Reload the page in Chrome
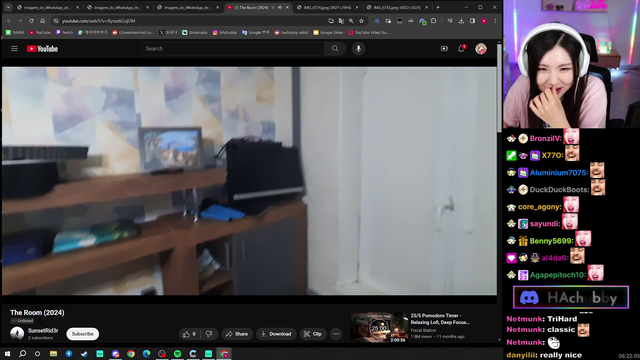Image resolution: width=640 pixels, height=360 pixels. pos(31,21)
